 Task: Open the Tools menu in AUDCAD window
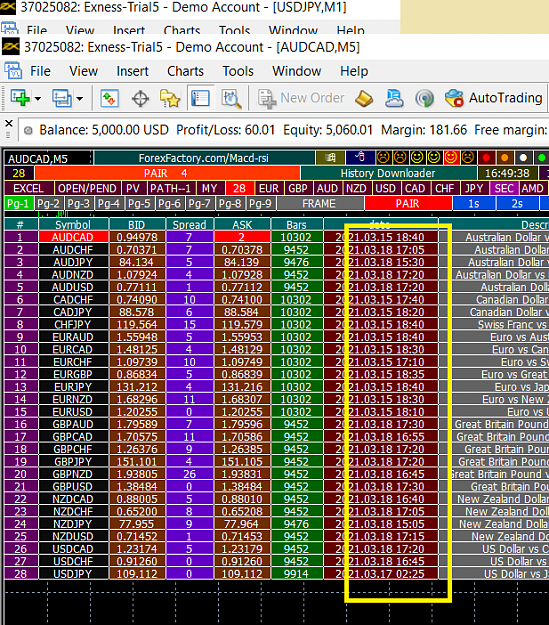238,71
